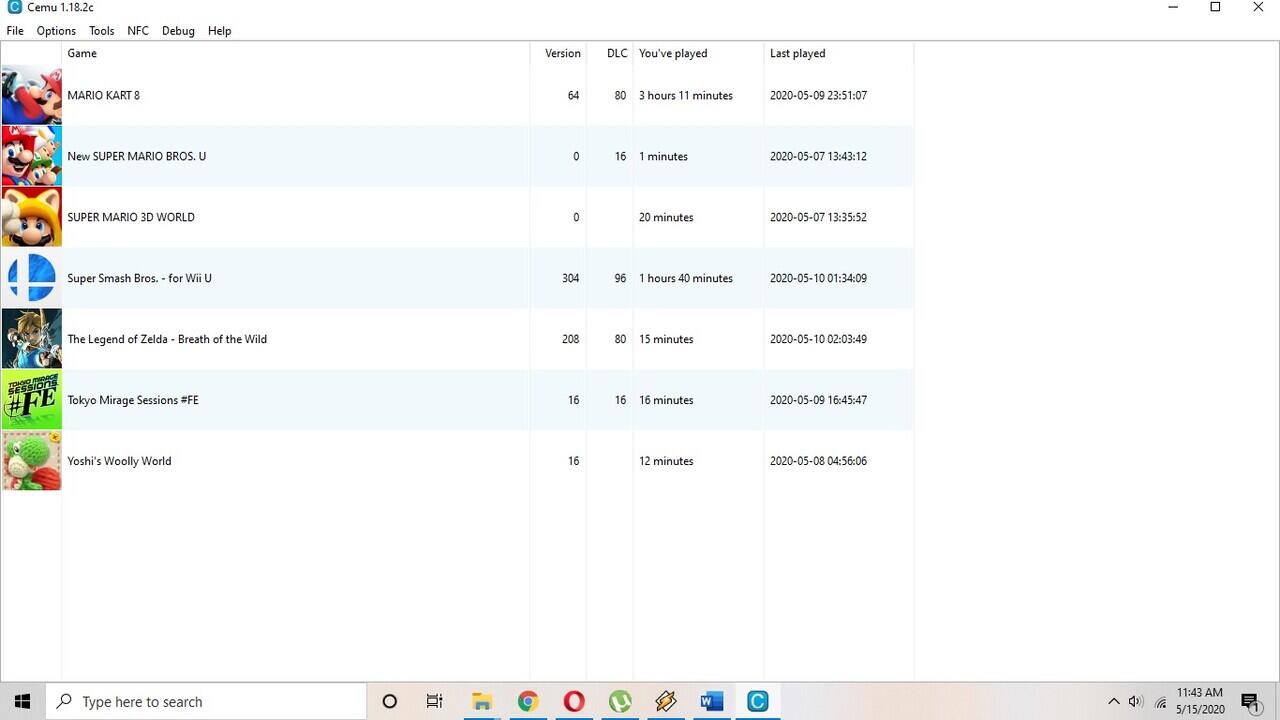Click DLC value 96 for Smash Bros.

pyautogui.click(x=620, y=279)
